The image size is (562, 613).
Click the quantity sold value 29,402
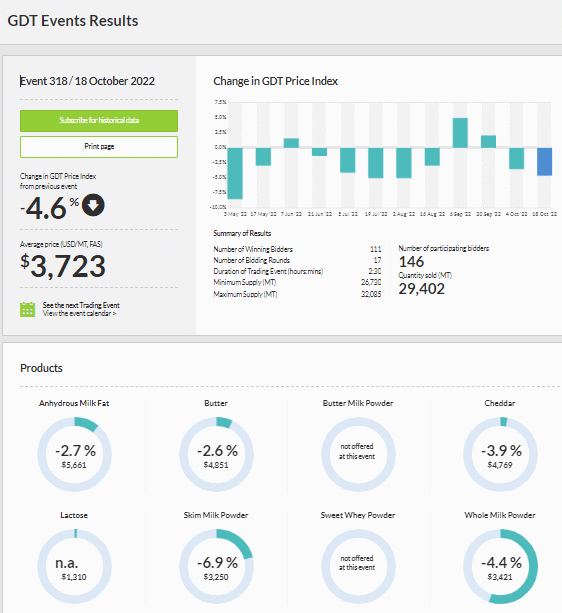coord(421,289)
